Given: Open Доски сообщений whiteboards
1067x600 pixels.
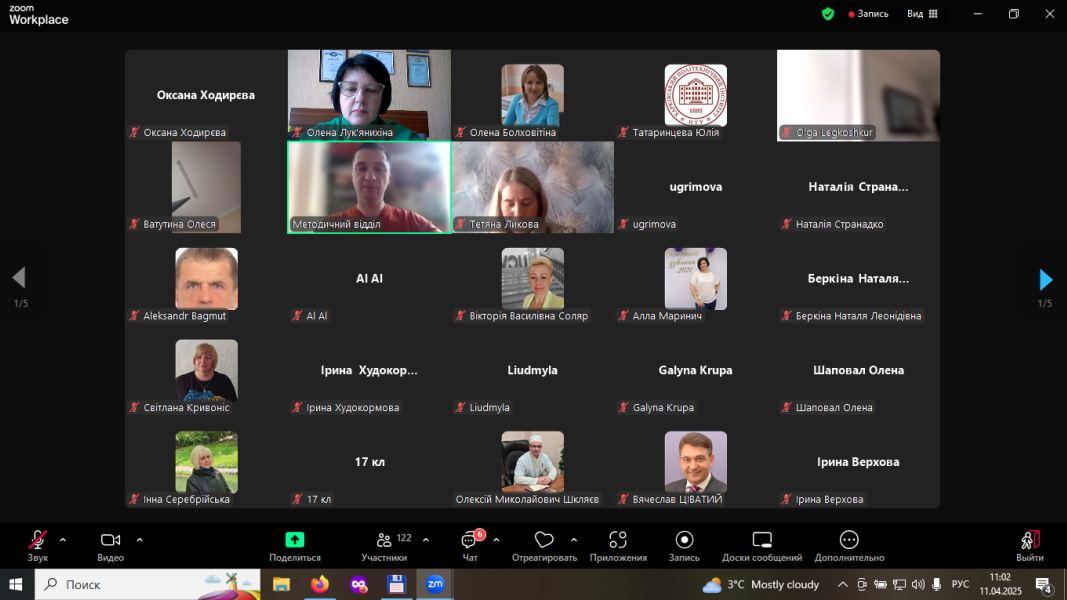Looking at the screenshot, I should 762,541.
